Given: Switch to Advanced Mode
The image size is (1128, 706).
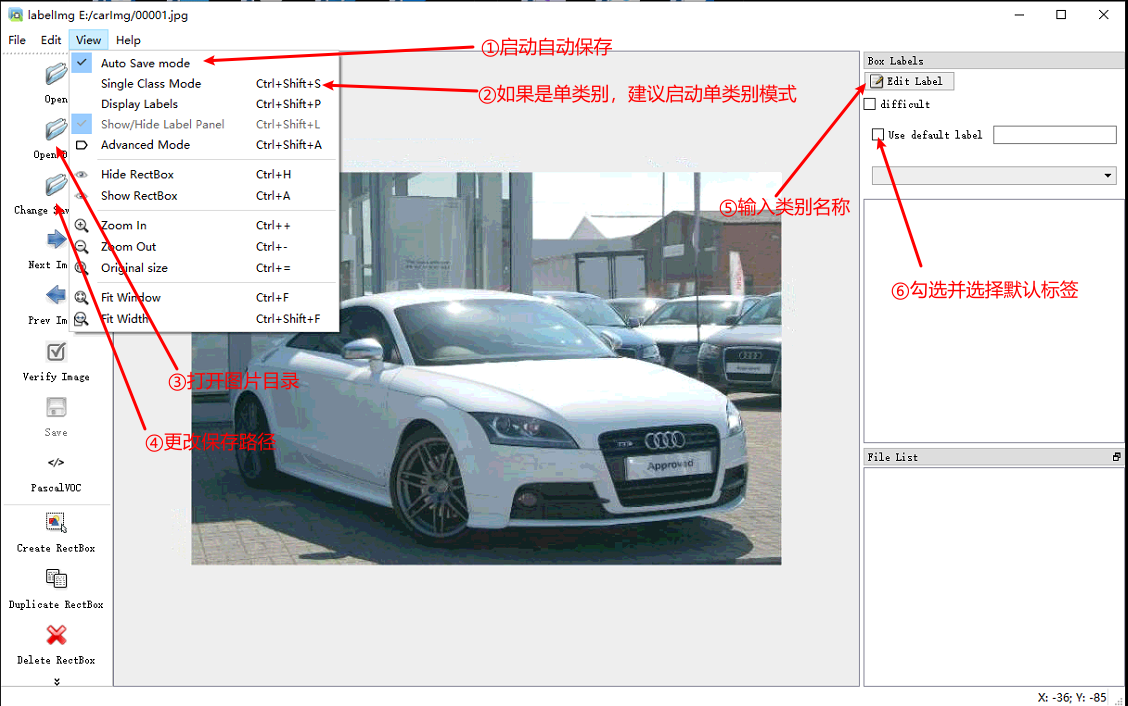Looking at the screenshot, I should 204,145.
